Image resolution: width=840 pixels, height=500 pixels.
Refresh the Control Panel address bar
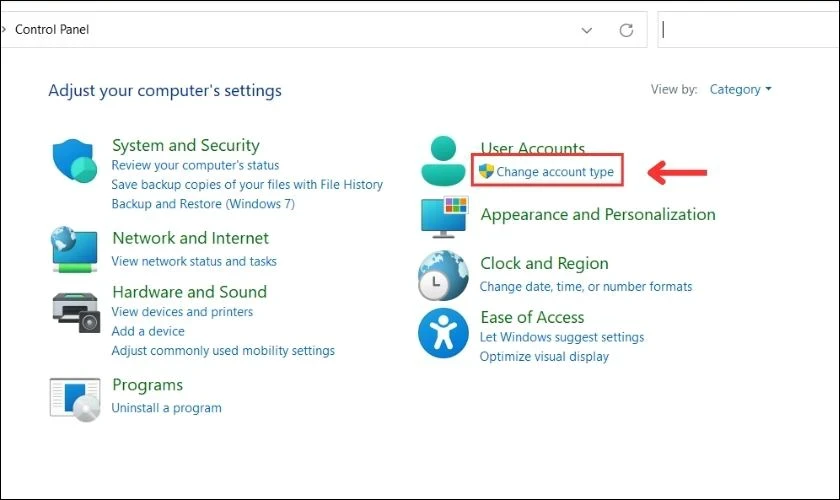tap(626, 30)
